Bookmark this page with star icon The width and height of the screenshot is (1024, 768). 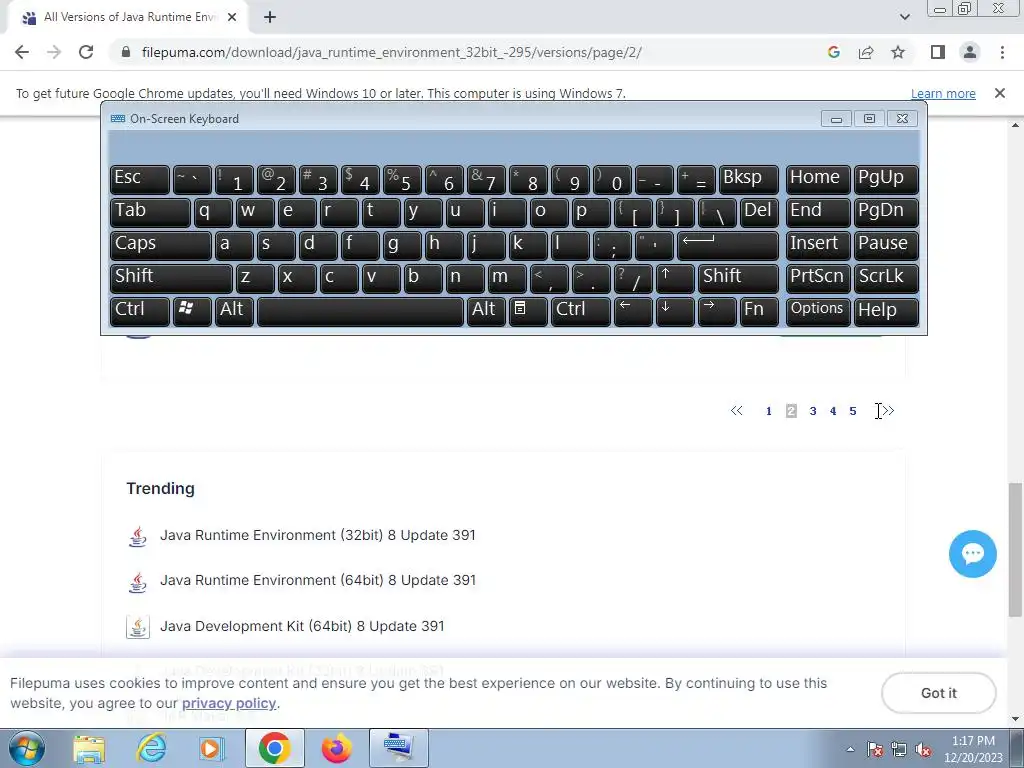coord(898,52)
